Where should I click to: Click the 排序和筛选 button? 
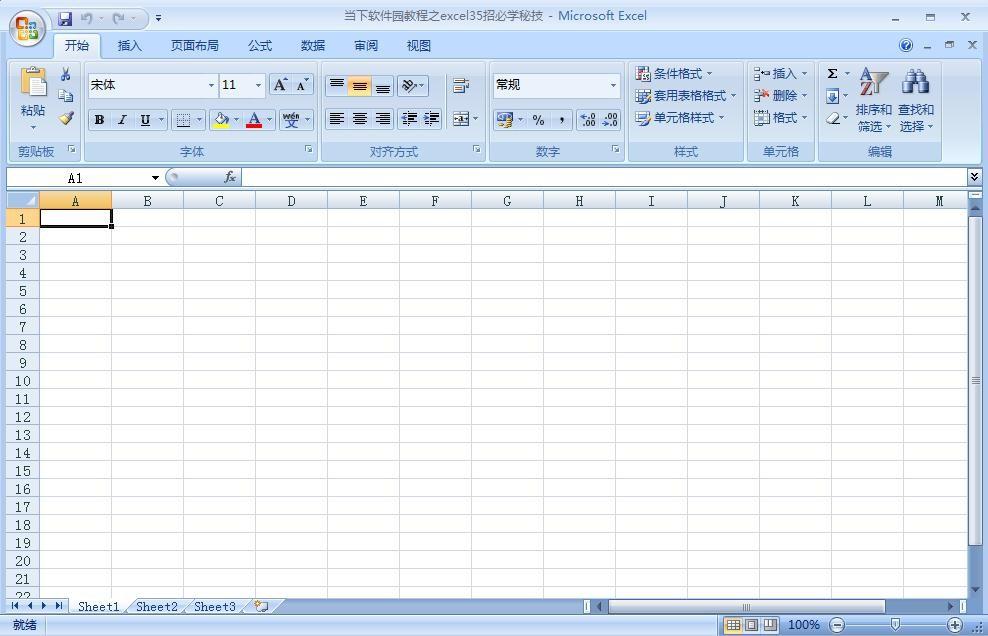(873, 100)
